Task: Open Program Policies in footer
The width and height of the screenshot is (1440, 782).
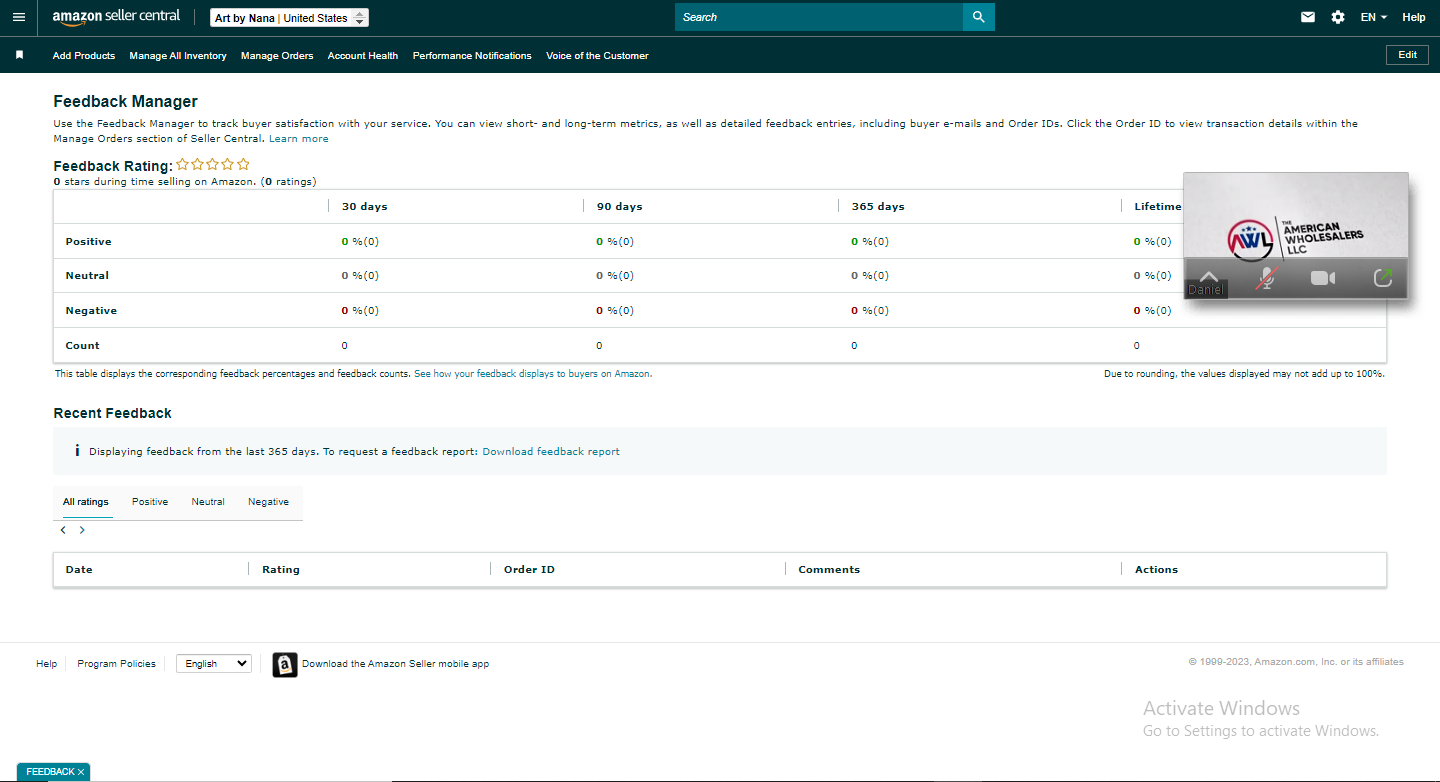Action: point(117,664)
